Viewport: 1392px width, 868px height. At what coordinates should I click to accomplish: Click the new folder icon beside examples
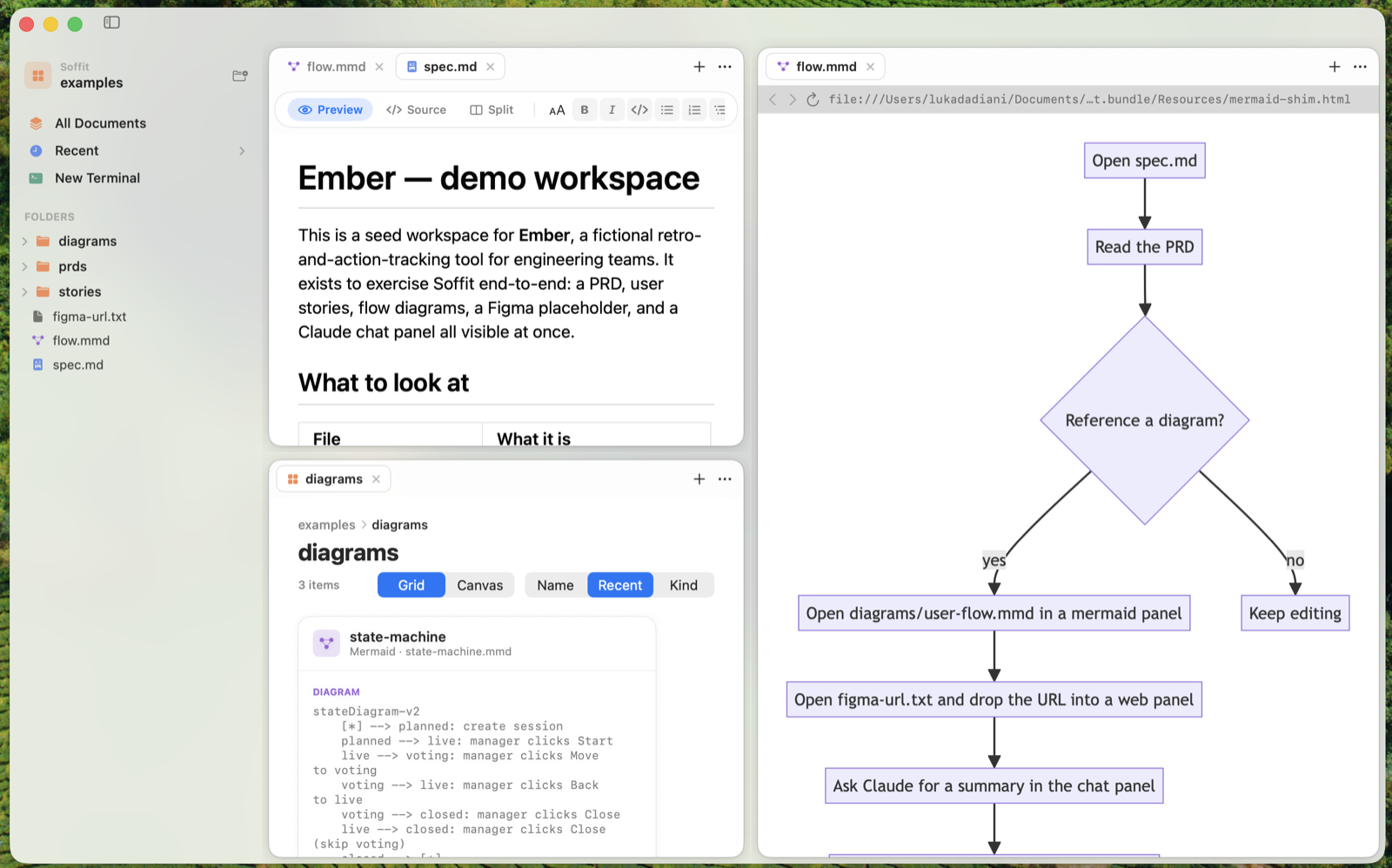click(240, 76)
